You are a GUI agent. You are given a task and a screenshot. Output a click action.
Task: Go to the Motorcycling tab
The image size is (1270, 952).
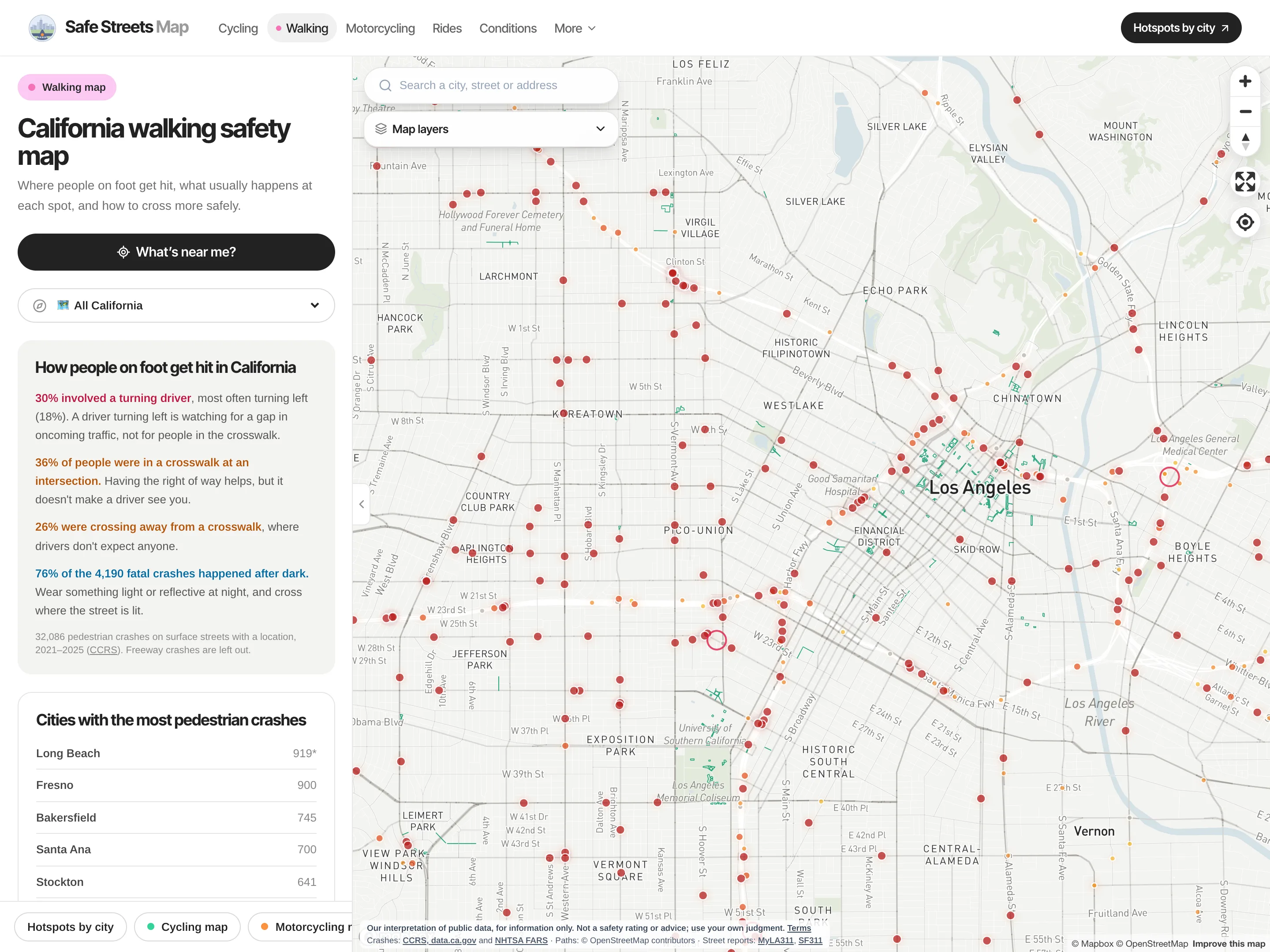pyautogui.click(x=380, y=28)
